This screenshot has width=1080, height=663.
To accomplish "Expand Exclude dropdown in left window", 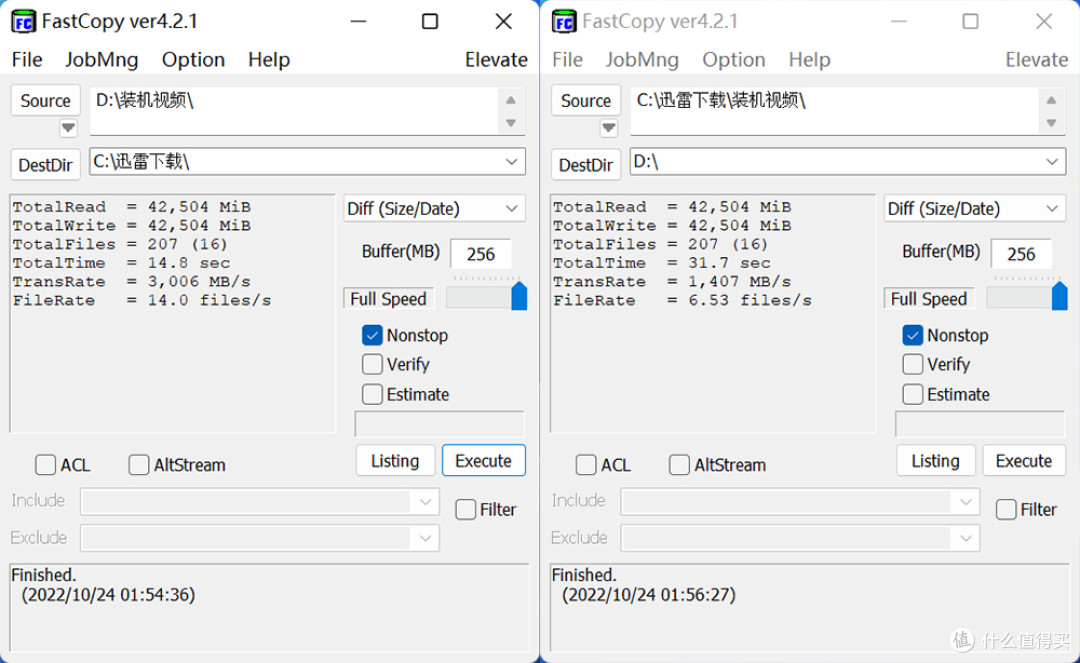I will (425, 538).
